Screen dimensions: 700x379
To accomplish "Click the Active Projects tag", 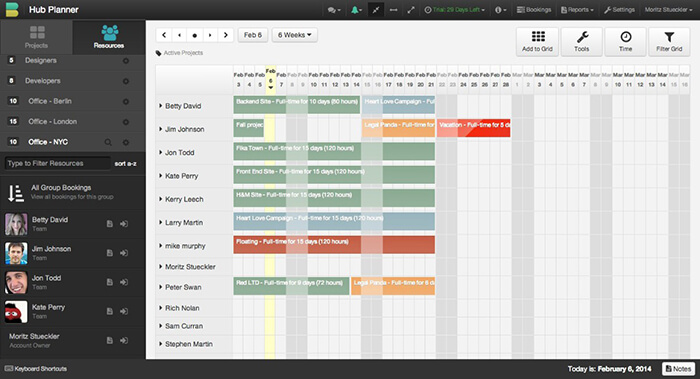I will (x=179, y=53).
